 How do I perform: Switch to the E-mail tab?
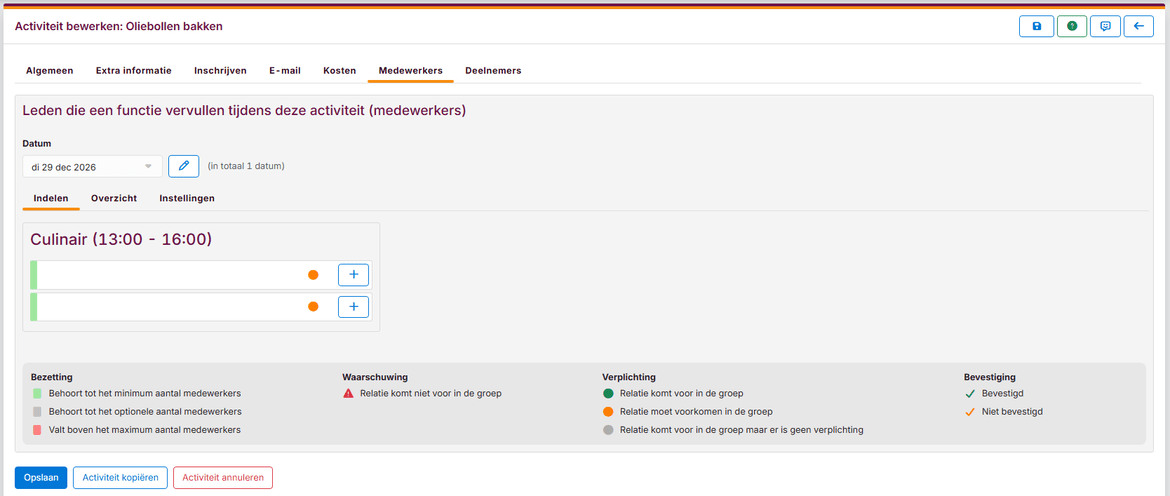[x=285, y=71]
